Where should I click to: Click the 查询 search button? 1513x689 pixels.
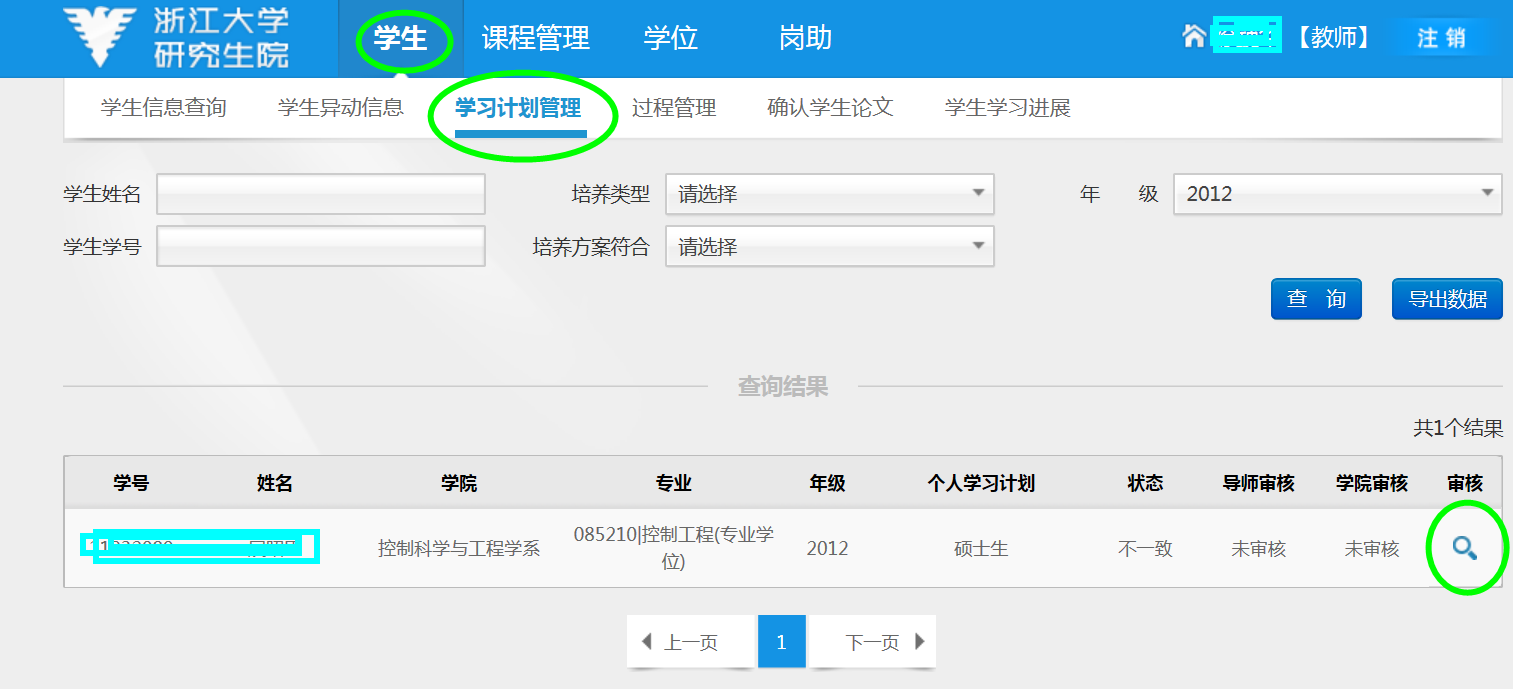coord(1316,299)
